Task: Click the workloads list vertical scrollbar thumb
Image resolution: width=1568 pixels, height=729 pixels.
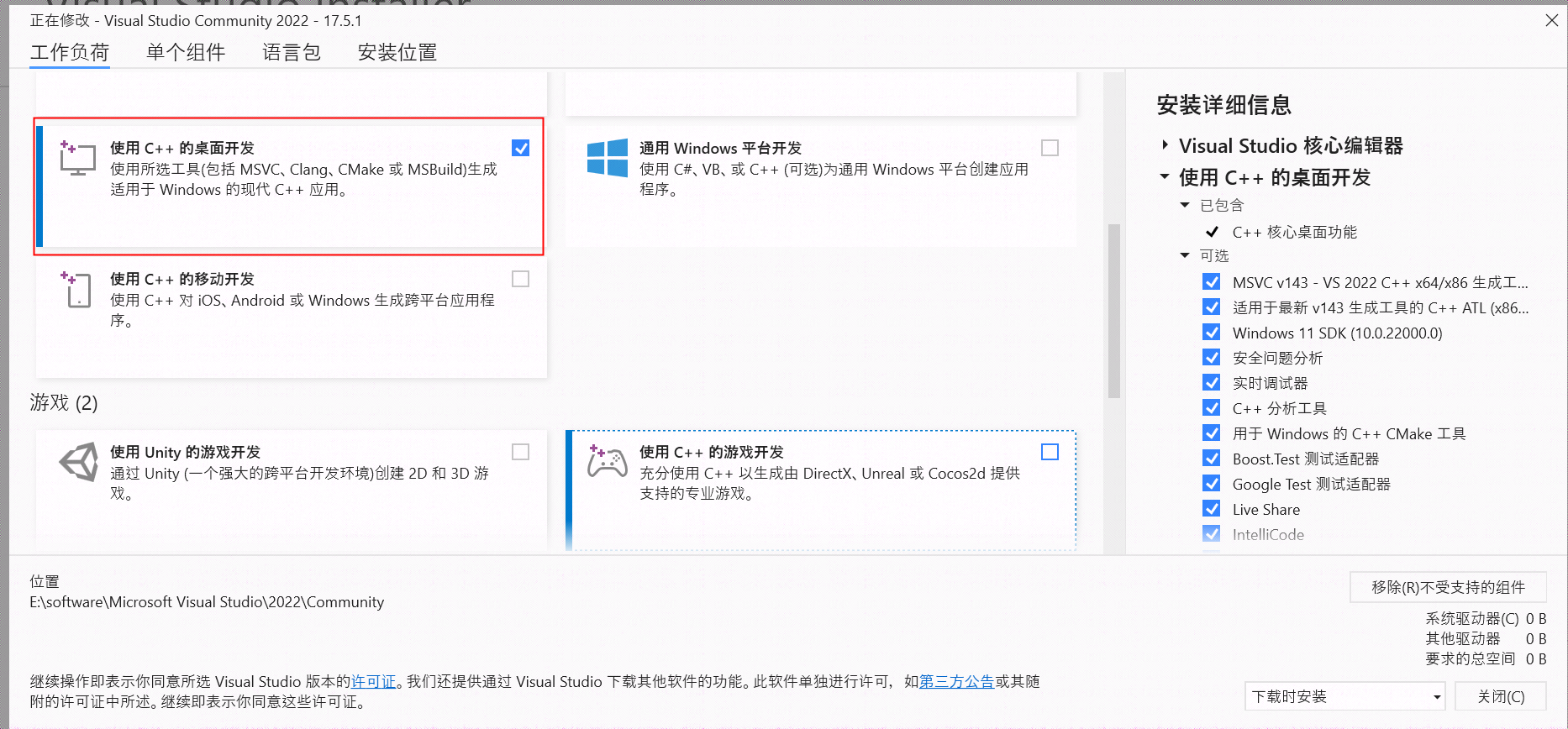Action: pyautogui.click(x=1114, y=310)
